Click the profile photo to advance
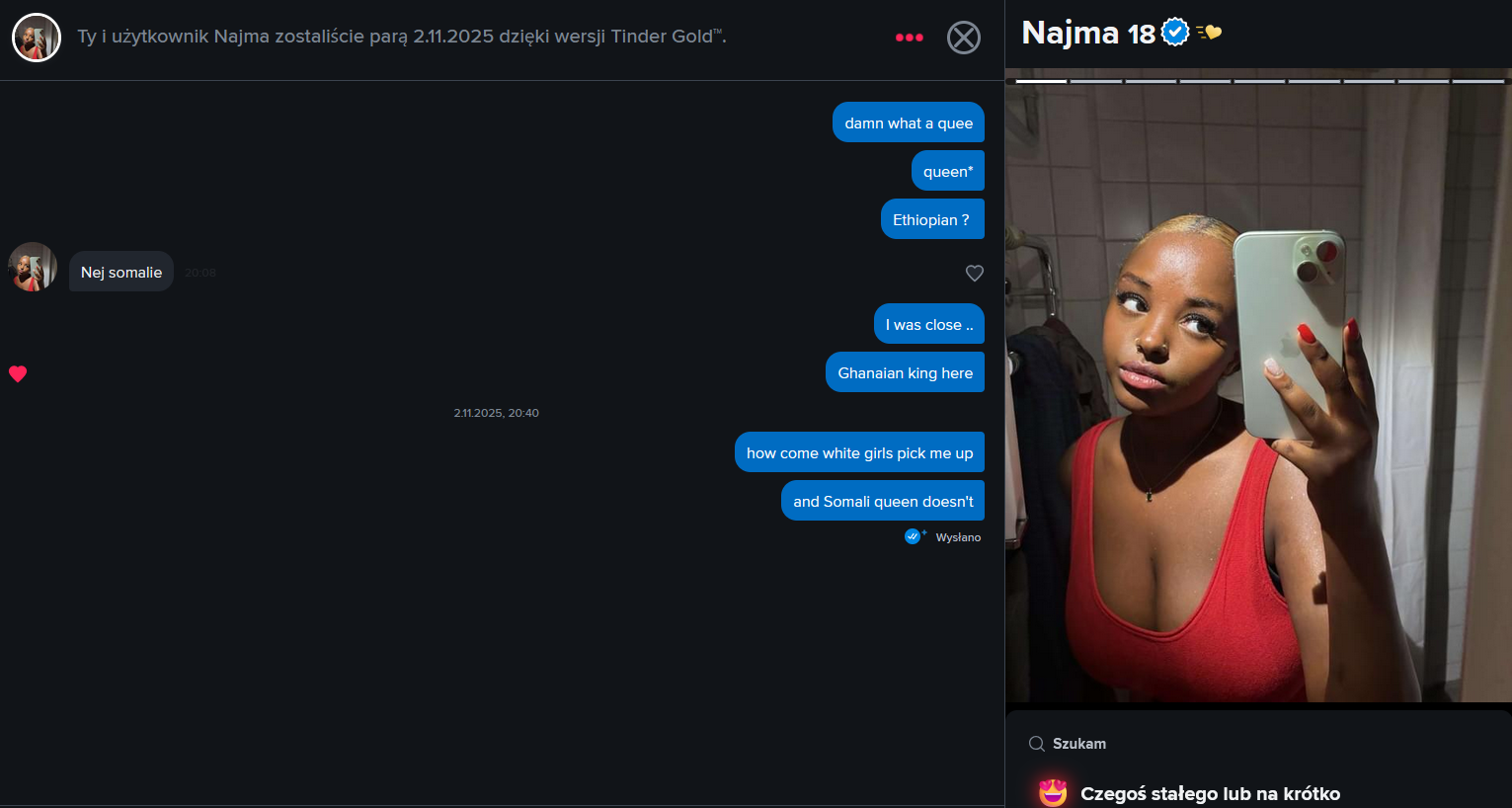The image size is (1512, 808). click(1258, 395)
